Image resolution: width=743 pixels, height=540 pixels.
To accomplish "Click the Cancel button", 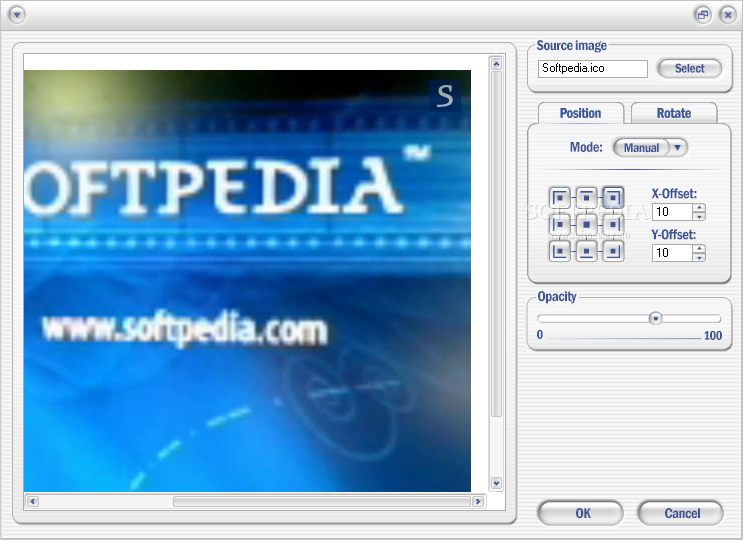I will 681,513.
